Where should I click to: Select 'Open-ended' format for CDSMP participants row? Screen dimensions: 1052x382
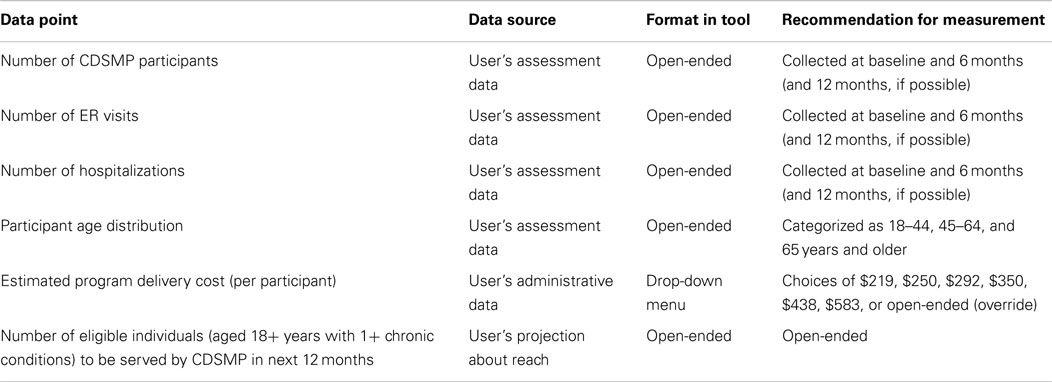(x=689, y=60)
